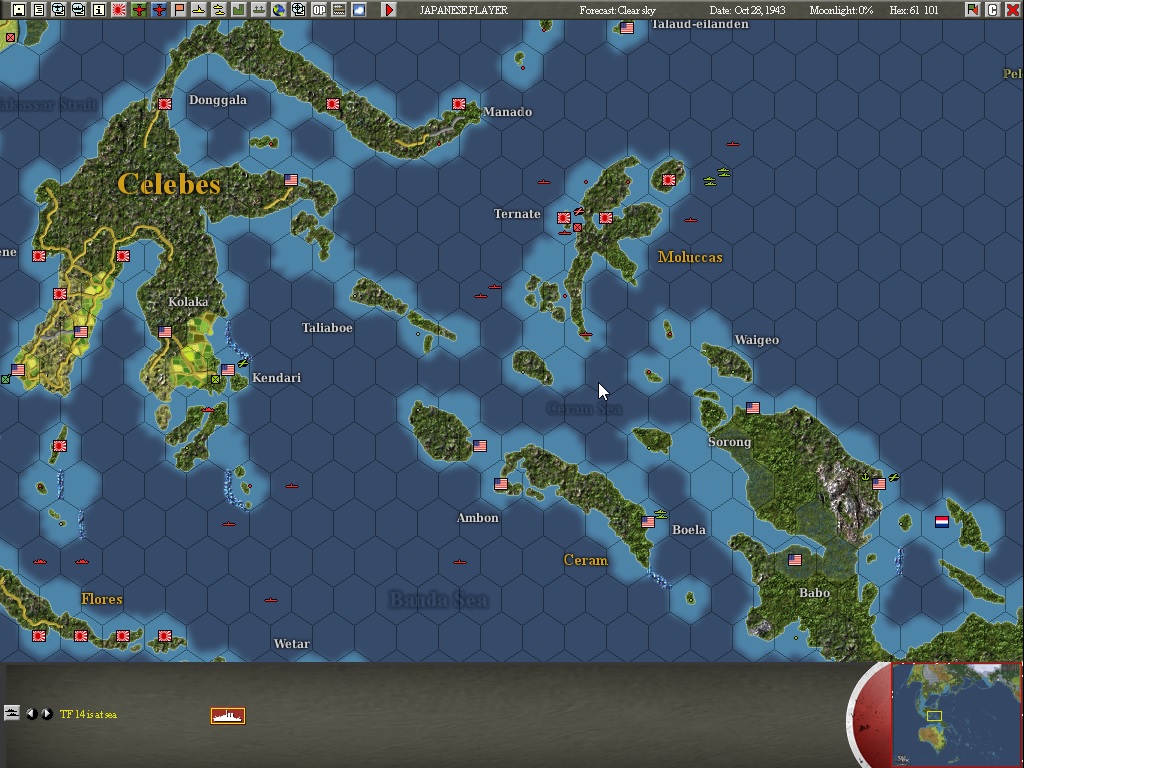Select the US flag near Sorong
Image resolution: width=1152 pixels, height=768 pixels.
coord(753,408)
